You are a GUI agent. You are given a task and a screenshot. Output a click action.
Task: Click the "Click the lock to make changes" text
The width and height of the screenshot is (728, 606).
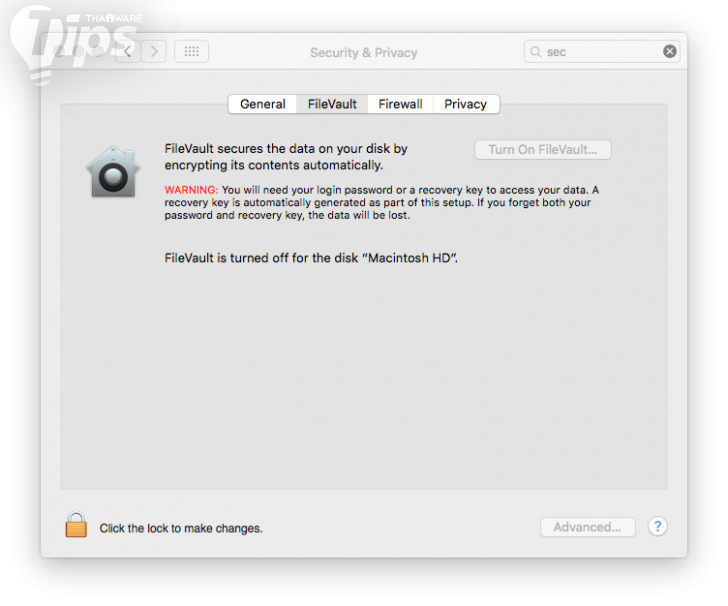pyautogui.click(x=181, y=528)
